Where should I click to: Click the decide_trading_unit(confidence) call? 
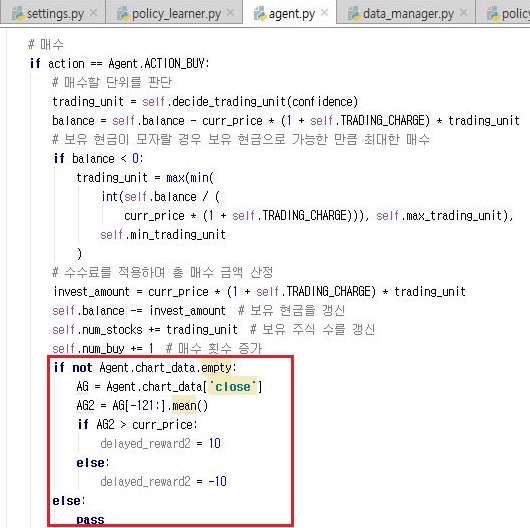point(265,101)
